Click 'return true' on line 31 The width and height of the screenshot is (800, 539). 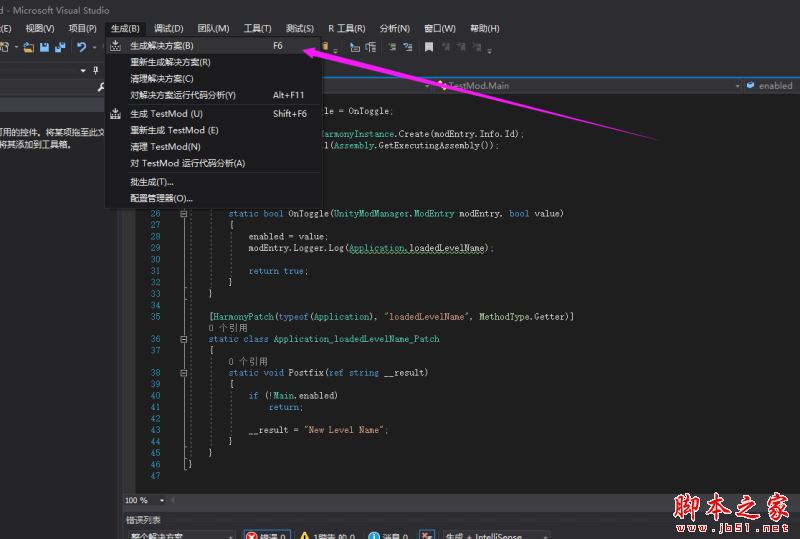click(x=276, y=271)
